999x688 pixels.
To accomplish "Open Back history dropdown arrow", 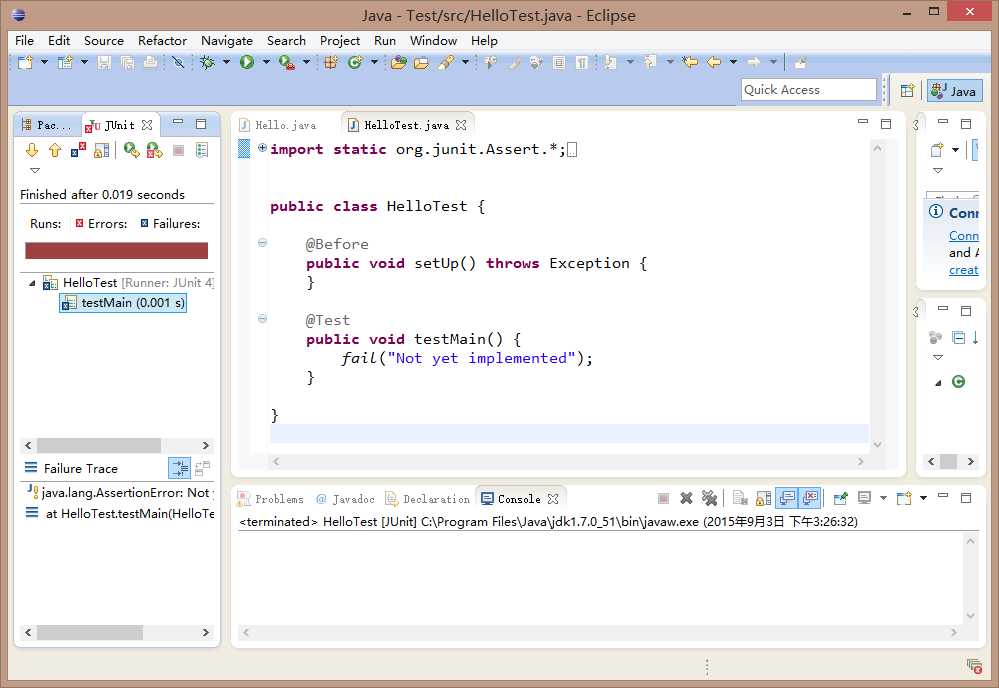I will click(x=733, y=62).
